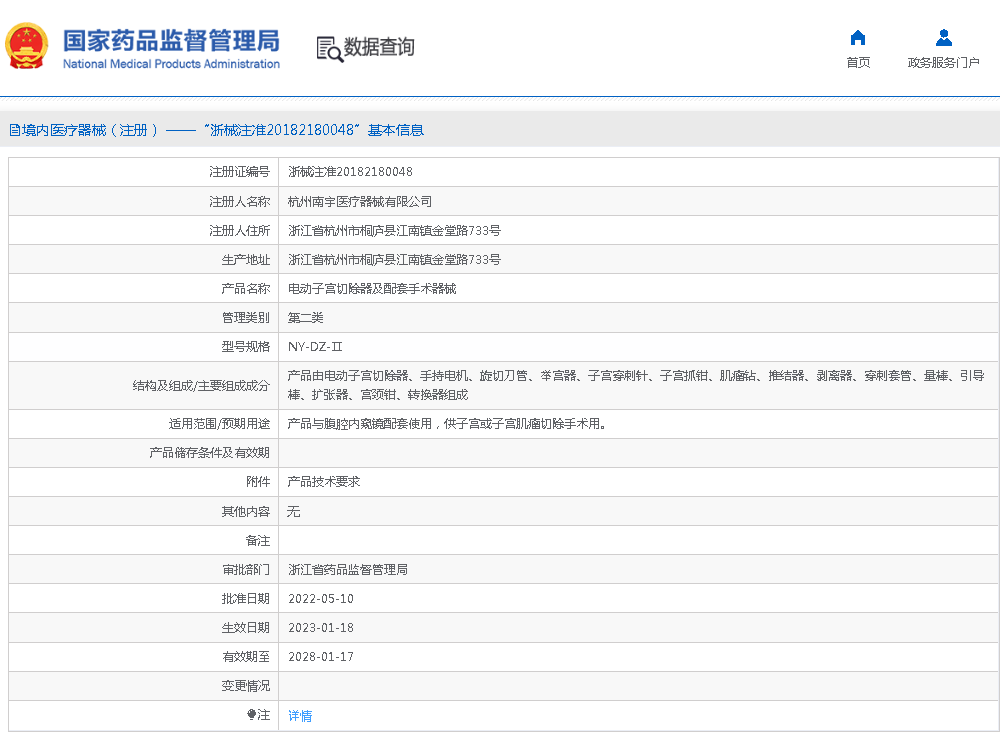Click the home house icon
Viewport: 1000px width, 732px height.
[x=857, y=38]
